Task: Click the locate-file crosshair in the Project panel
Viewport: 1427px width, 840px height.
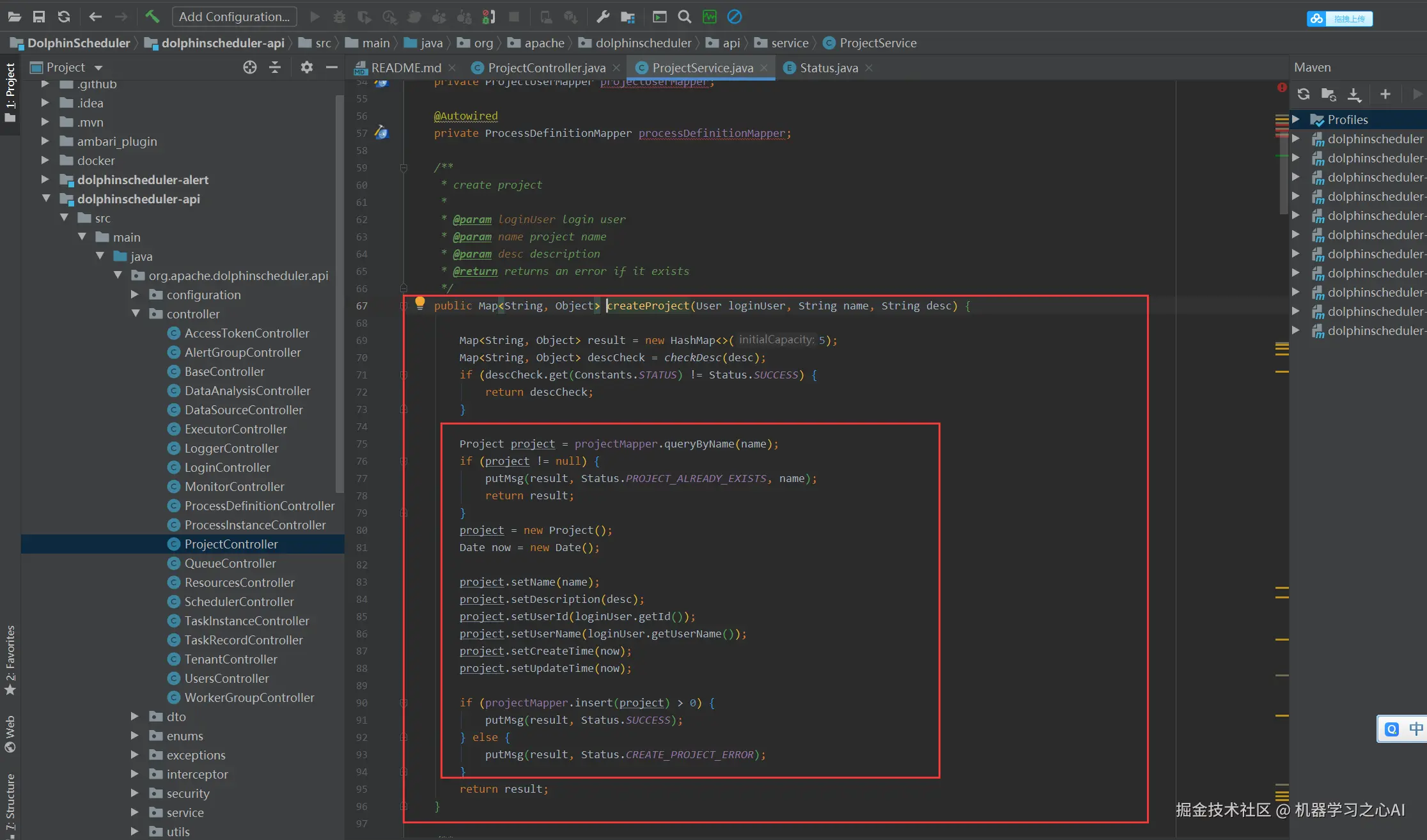Action: (x=250, y=67)
